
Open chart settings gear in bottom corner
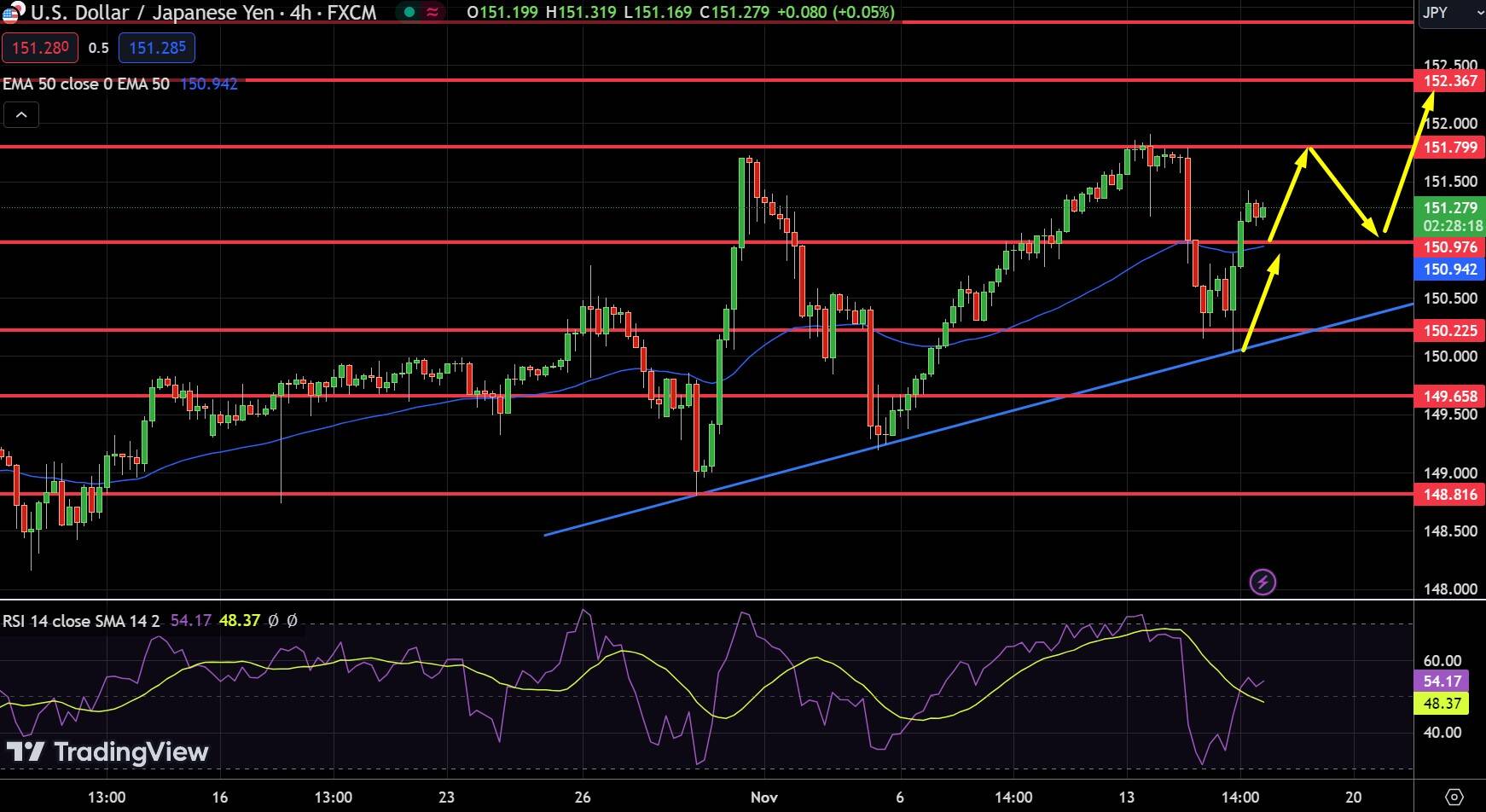point(1455,797)
